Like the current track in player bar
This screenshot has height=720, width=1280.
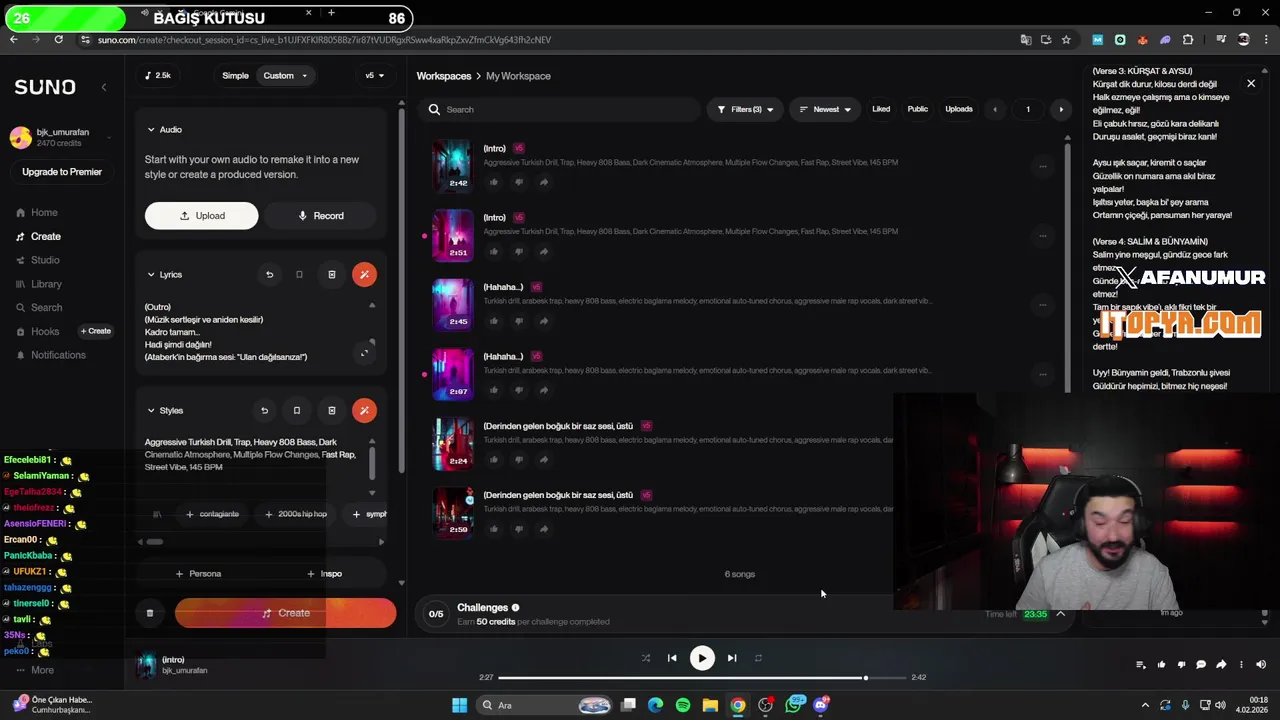[1161, 664]
